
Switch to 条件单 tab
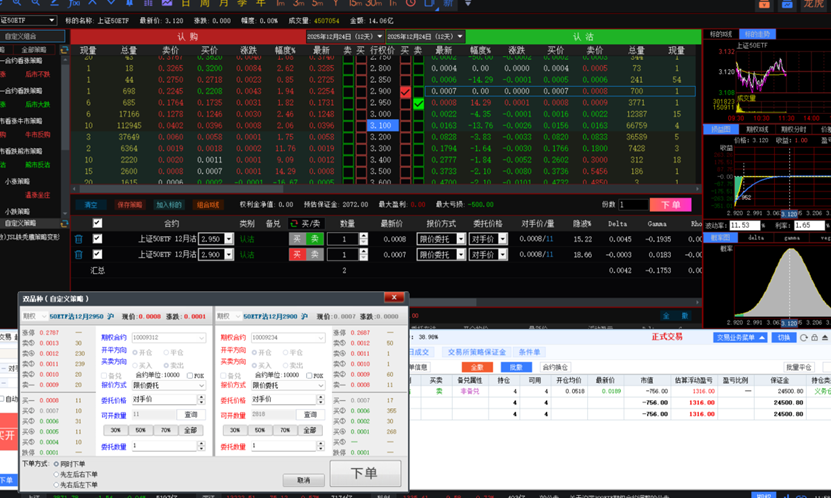529,352
